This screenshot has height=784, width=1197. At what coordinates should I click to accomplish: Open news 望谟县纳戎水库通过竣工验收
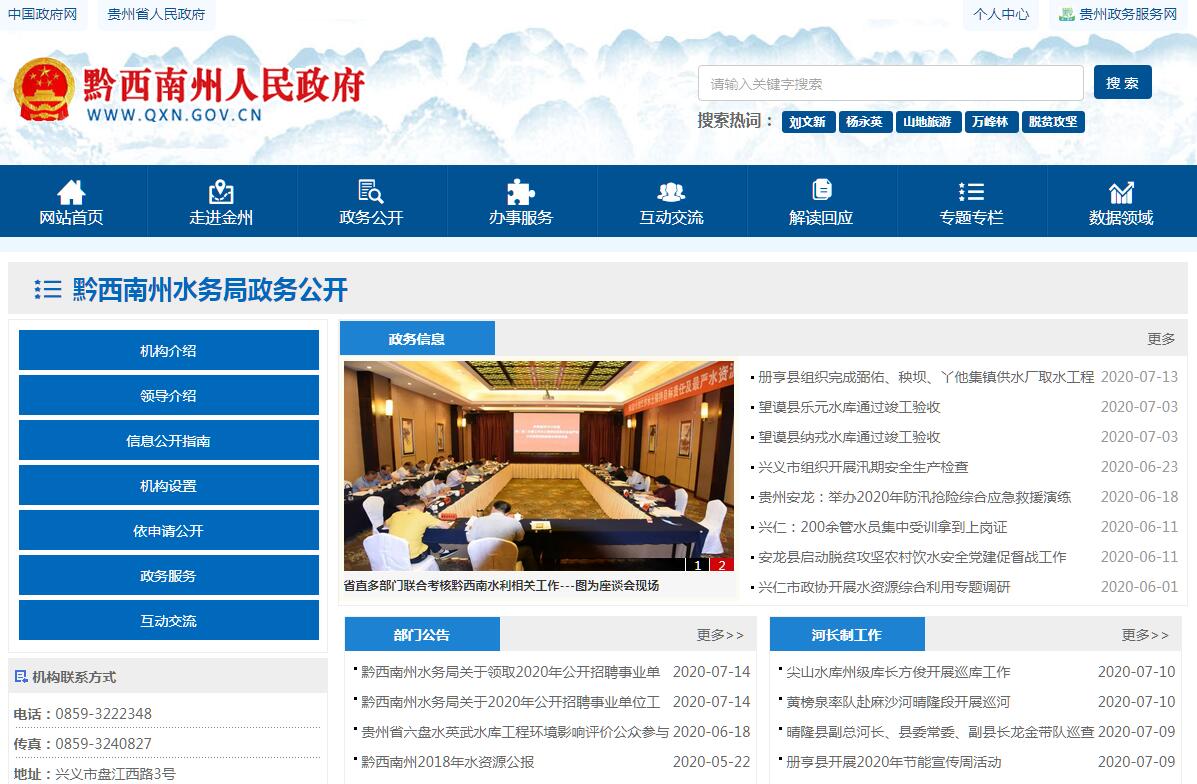849,437
